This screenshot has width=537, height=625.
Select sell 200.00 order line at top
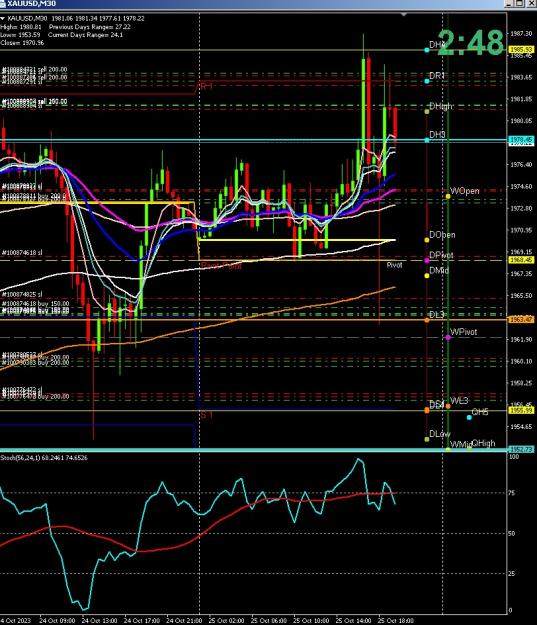[35, 69]
